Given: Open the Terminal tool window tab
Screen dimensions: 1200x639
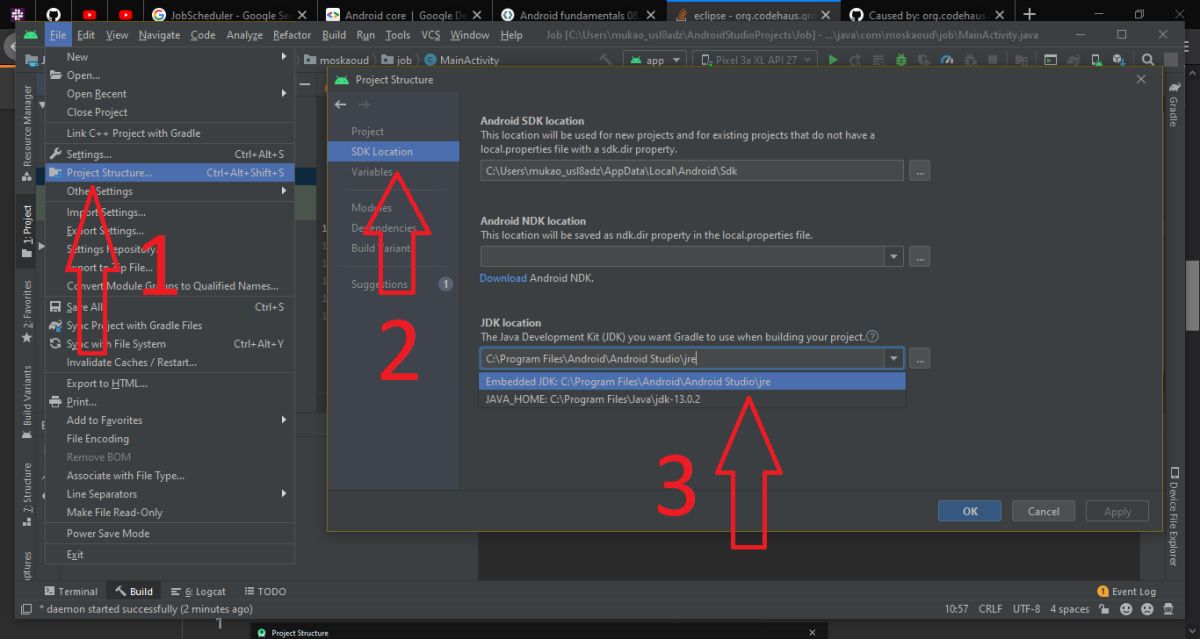Looking at the screenshot, I should click(70, 591).
